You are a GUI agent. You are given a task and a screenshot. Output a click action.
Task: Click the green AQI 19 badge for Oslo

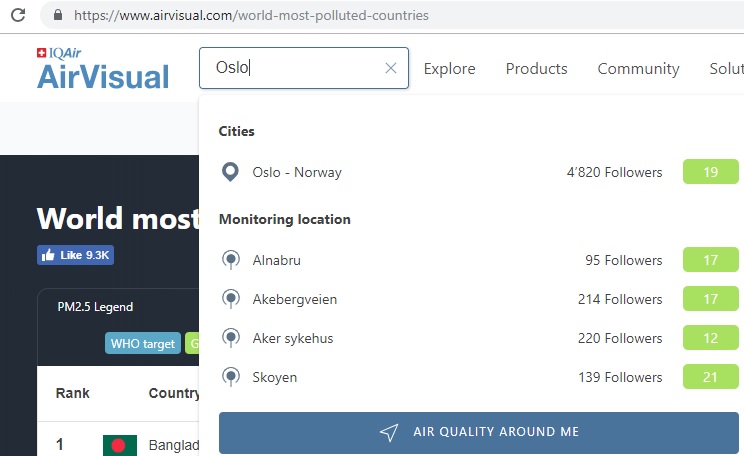711,172
